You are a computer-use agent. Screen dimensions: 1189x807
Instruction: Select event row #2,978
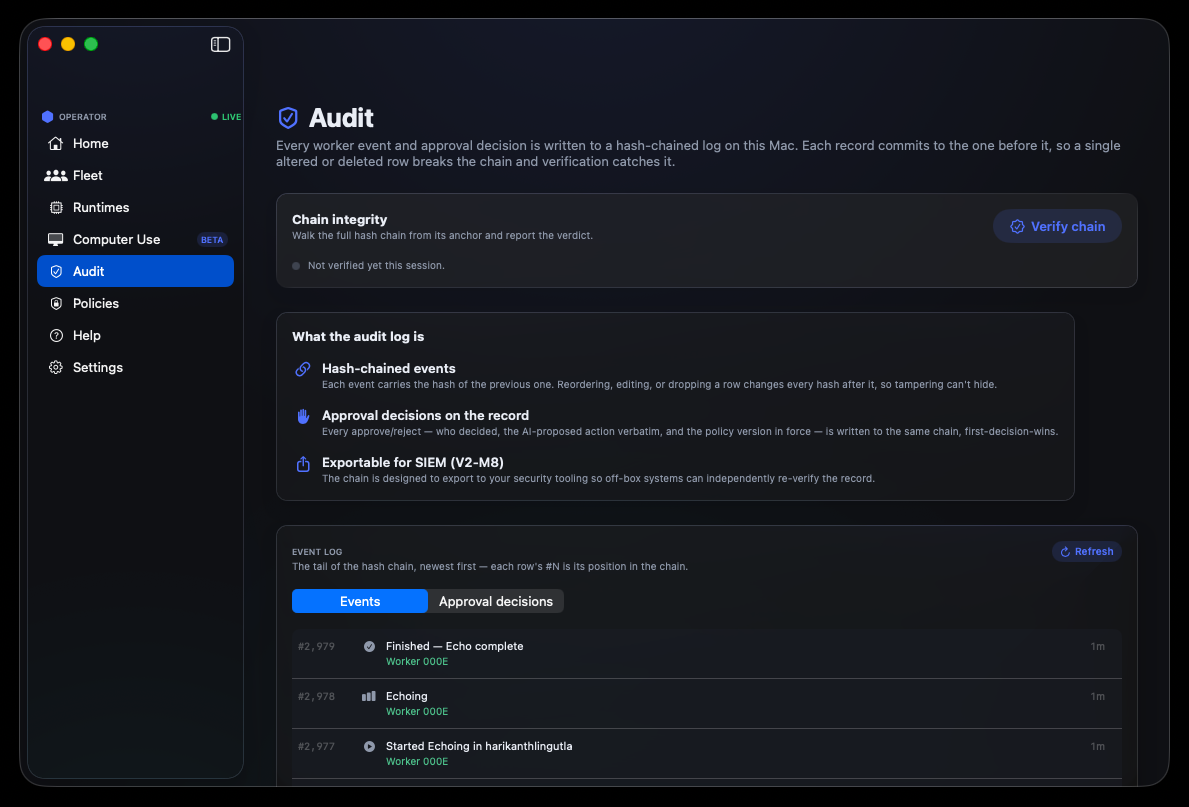pos(707,704)
